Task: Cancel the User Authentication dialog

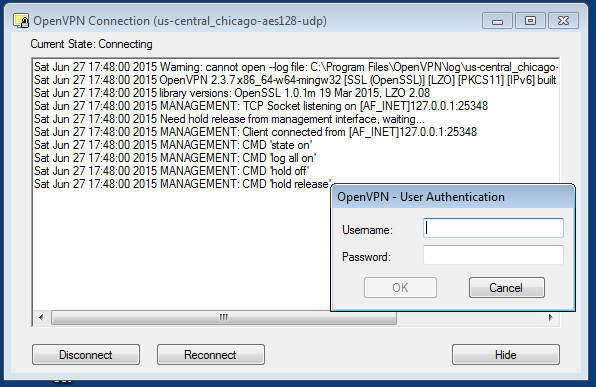Action: coord(506,287)
